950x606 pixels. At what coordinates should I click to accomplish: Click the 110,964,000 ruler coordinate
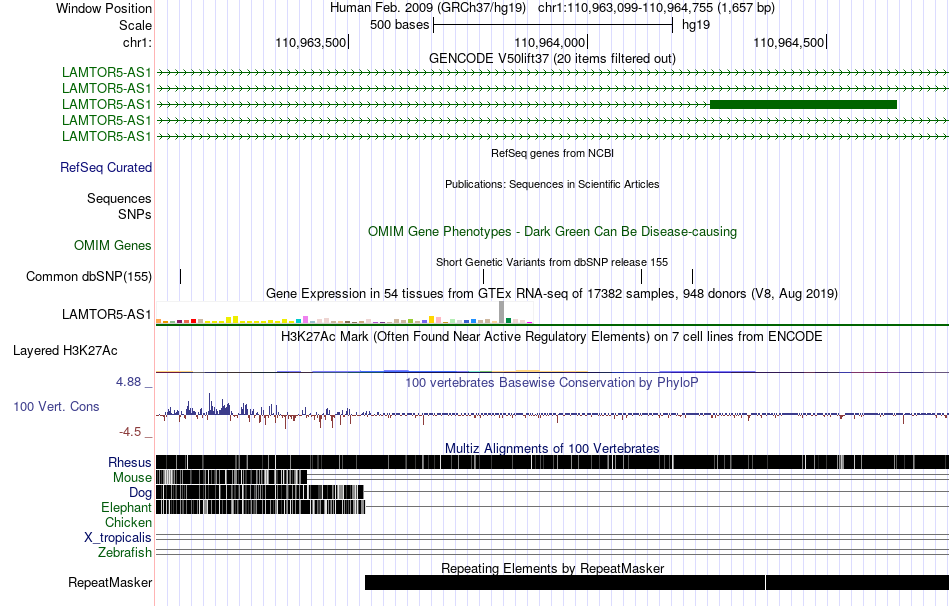tap(550, 42)
